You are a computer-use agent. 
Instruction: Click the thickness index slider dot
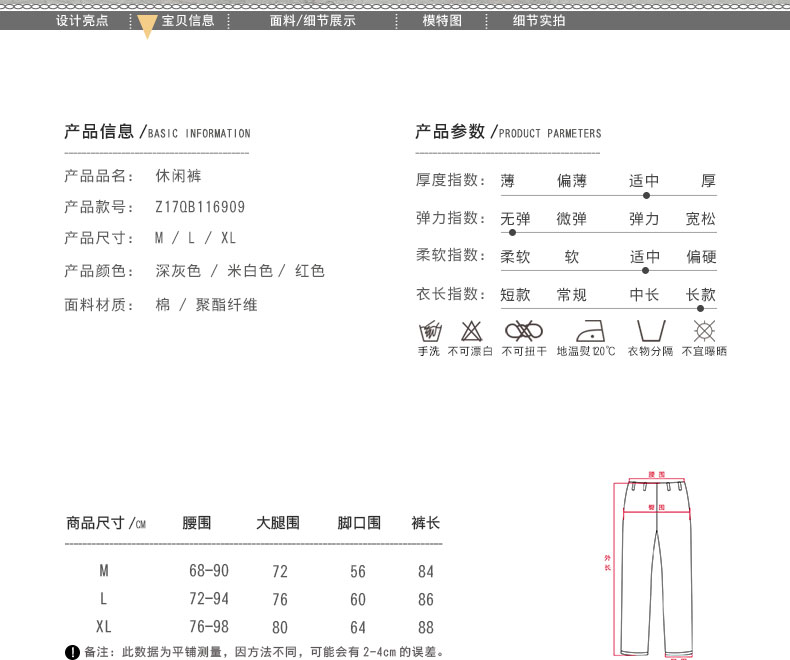pos(646,195)
